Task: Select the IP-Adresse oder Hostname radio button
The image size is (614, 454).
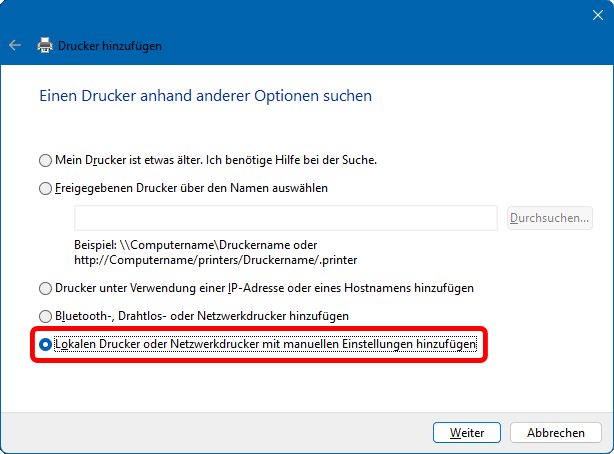Action: tap(45, 288)
